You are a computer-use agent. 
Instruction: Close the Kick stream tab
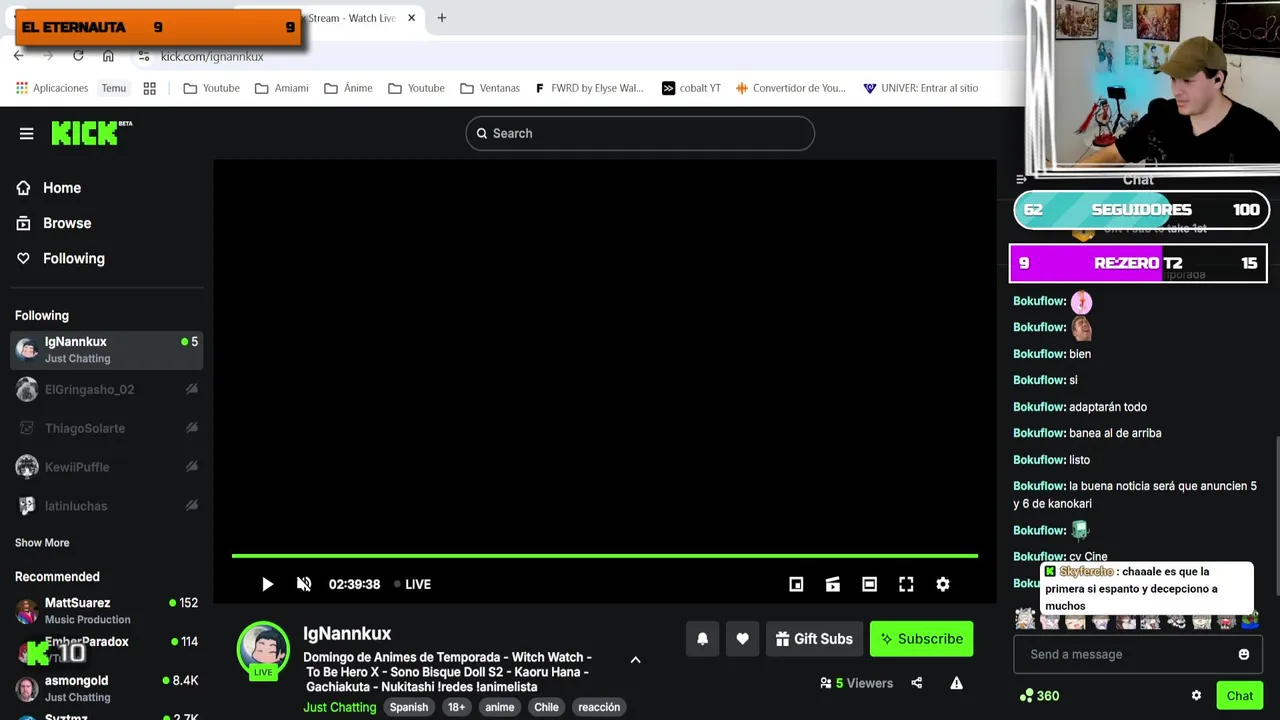411,18
